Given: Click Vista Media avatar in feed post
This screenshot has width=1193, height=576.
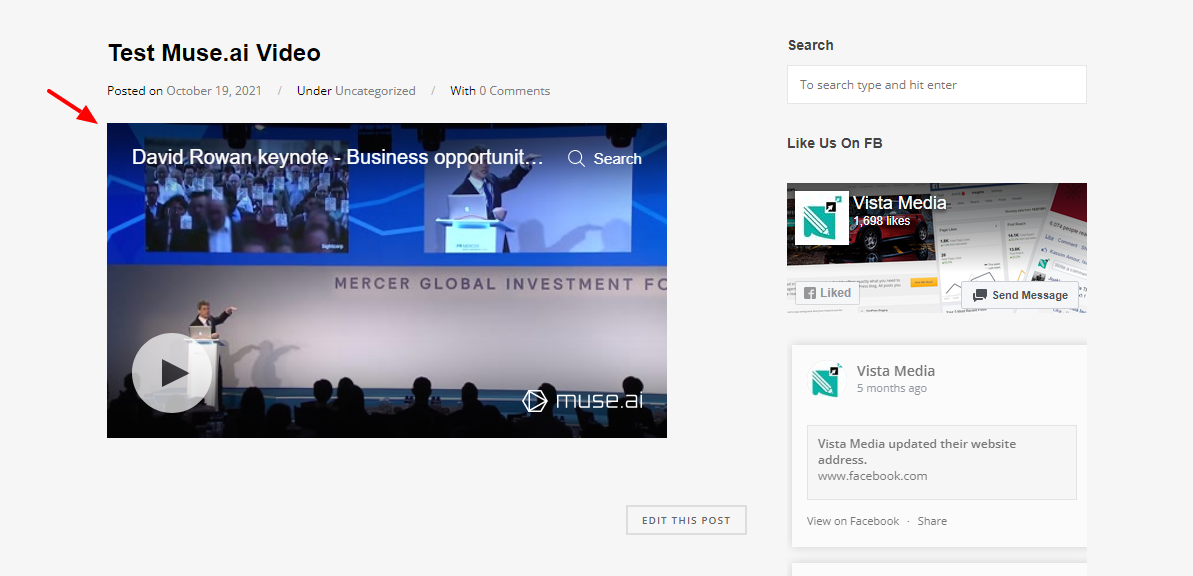Looking at the screenshot, I should tap(827, 379).
